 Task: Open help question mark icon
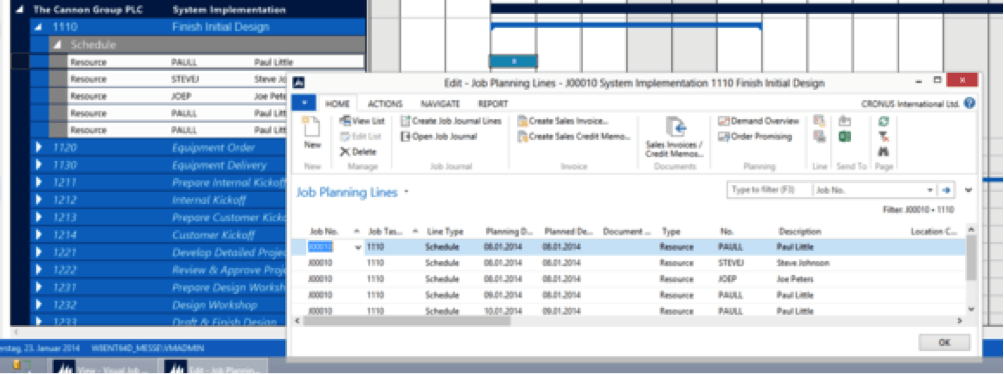(x=969, y=103)
